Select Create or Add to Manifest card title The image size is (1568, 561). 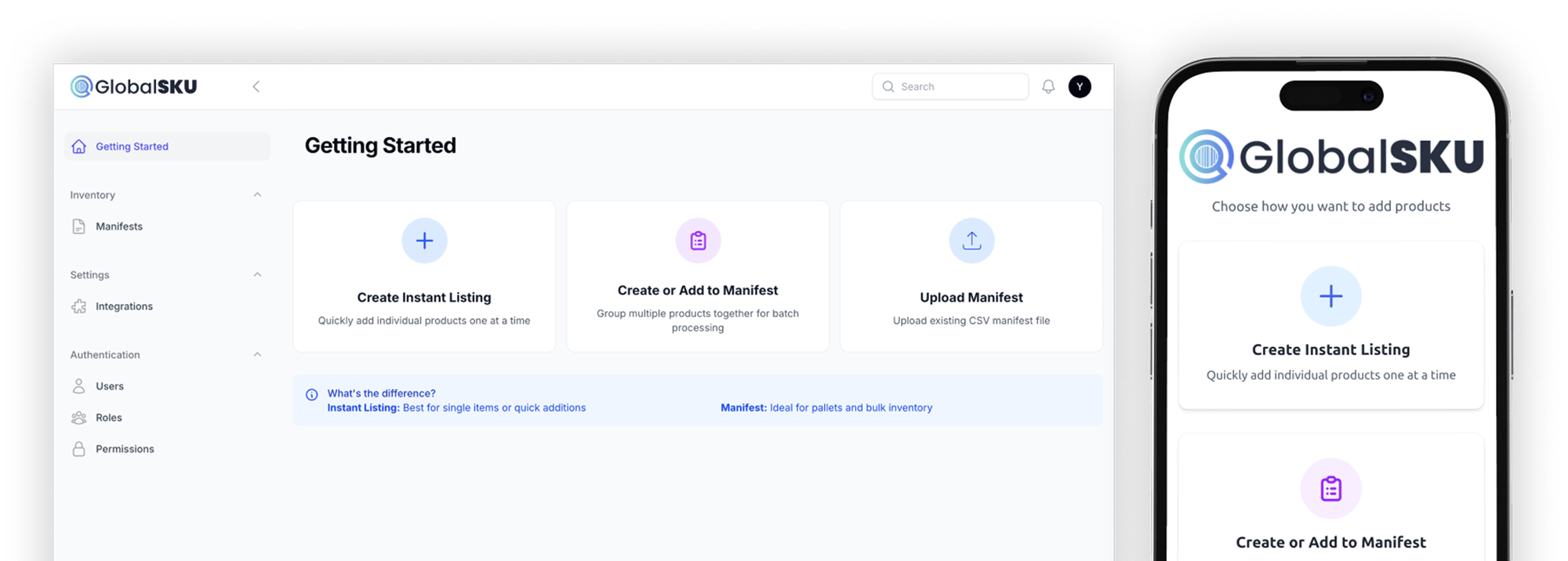(698, 291)
